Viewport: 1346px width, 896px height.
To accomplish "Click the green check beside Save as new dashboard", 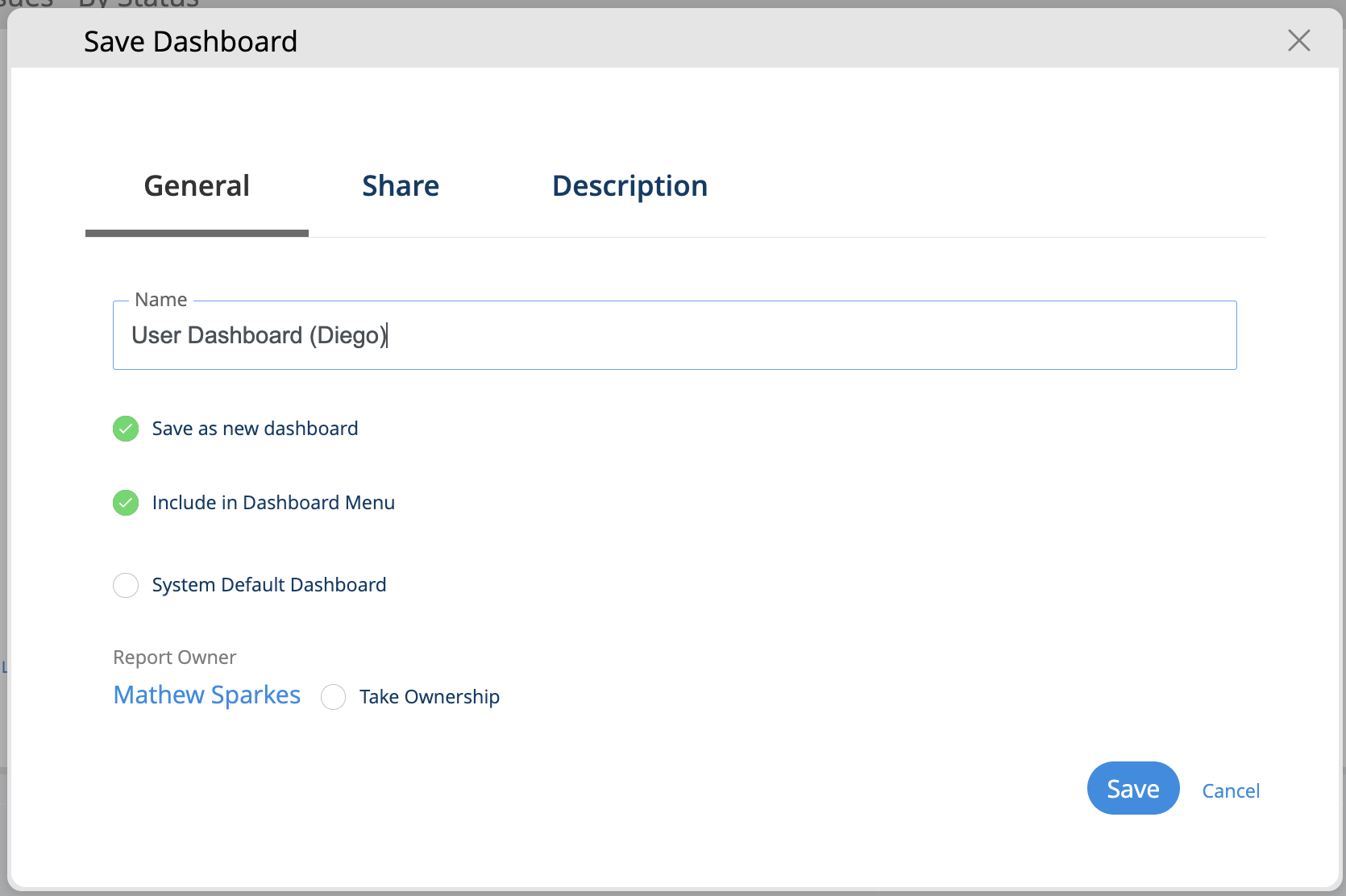I will pyautogui.click(x=126, y=429).
